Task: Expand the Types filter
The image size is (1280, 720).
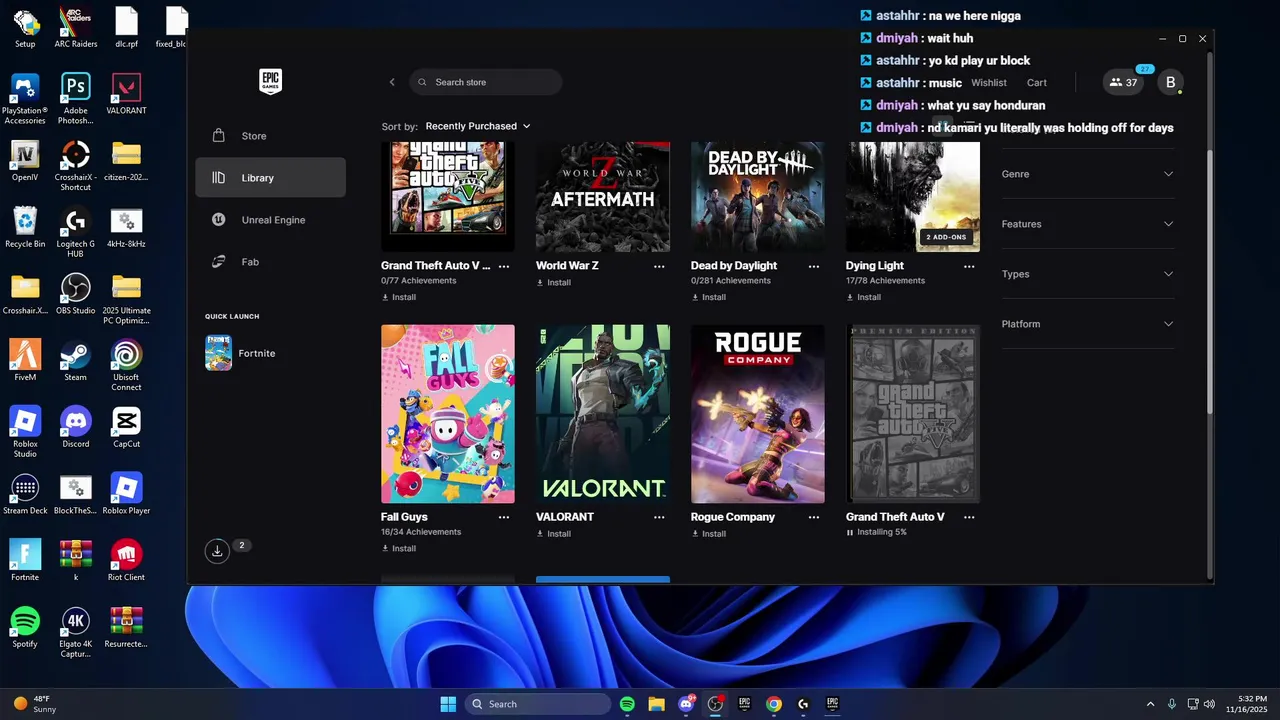Action: tap(1088, 274)
